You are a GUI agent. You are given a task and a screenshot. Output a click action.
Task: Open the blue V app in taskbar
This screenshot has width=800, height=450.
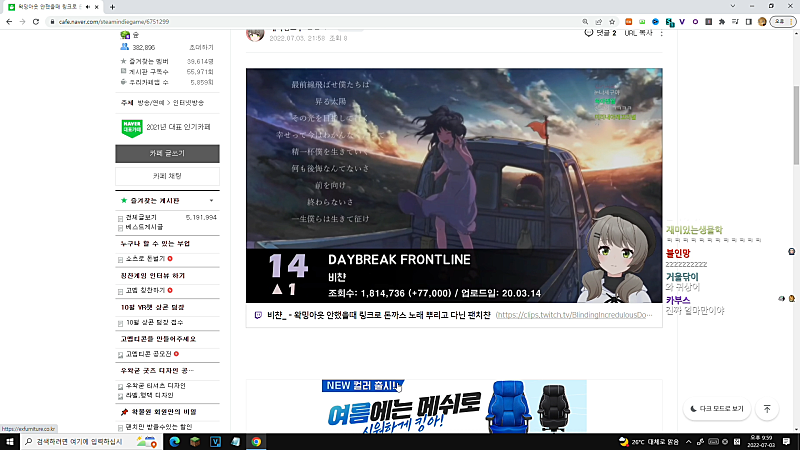tap(215, 441)
